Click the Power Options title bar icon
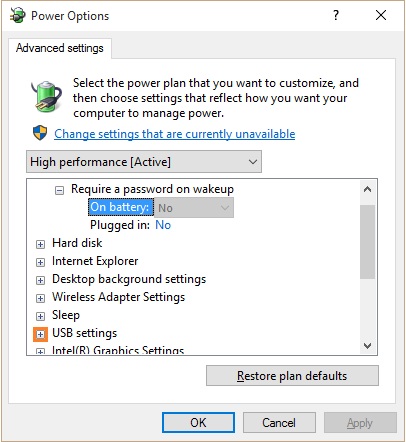406x442 pixels. pos(18,15)
